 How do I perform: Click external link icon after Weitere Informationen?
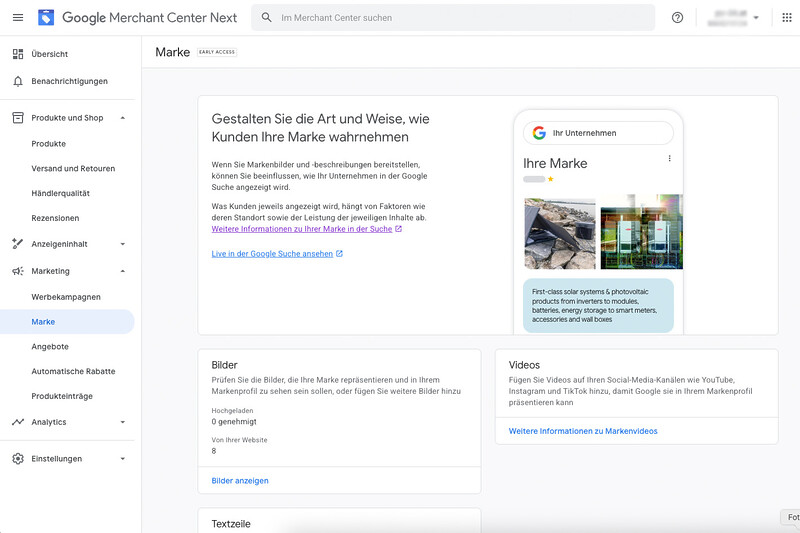[x=398, y=229]
